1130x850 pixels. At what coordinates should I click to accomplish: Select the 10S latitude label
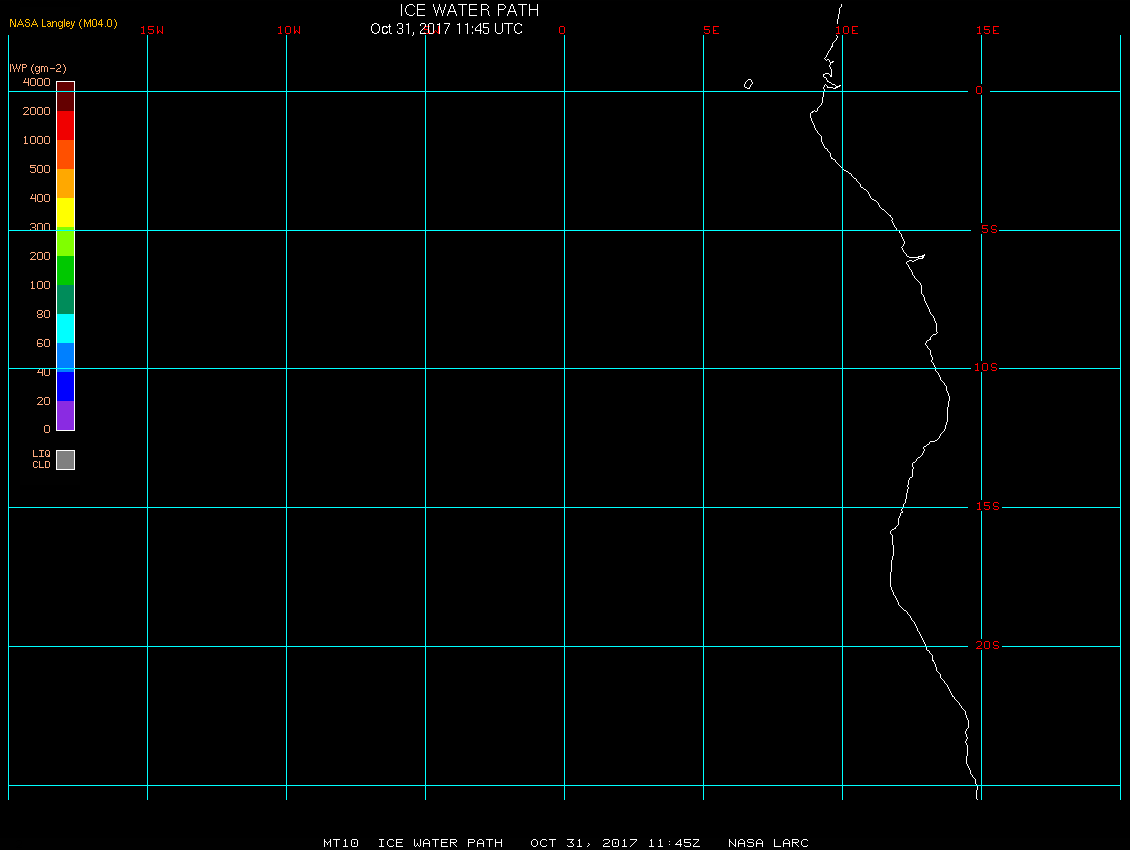(x=986, y=368)
